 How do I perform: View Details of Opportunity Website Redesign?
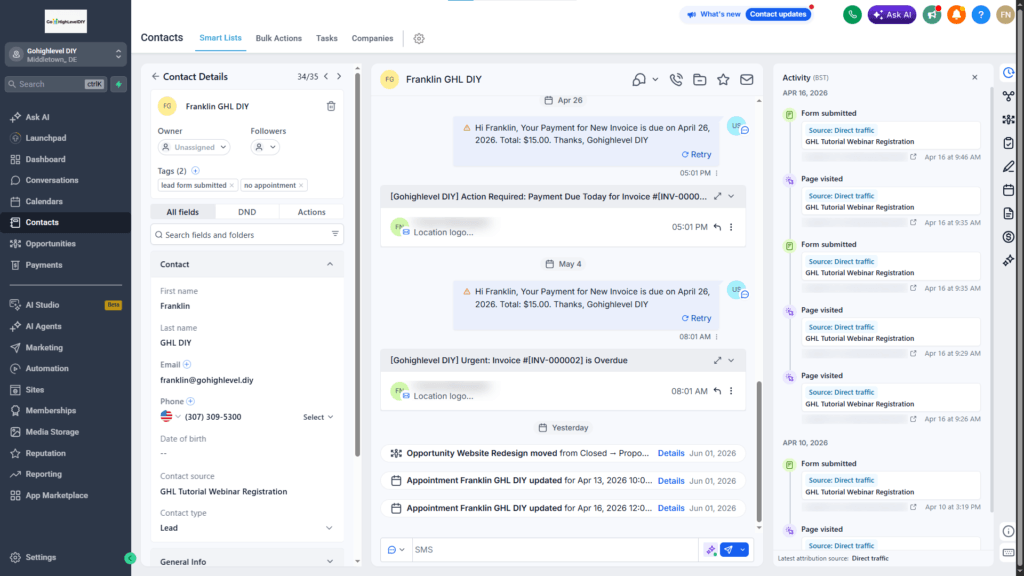tap(671, 453)
